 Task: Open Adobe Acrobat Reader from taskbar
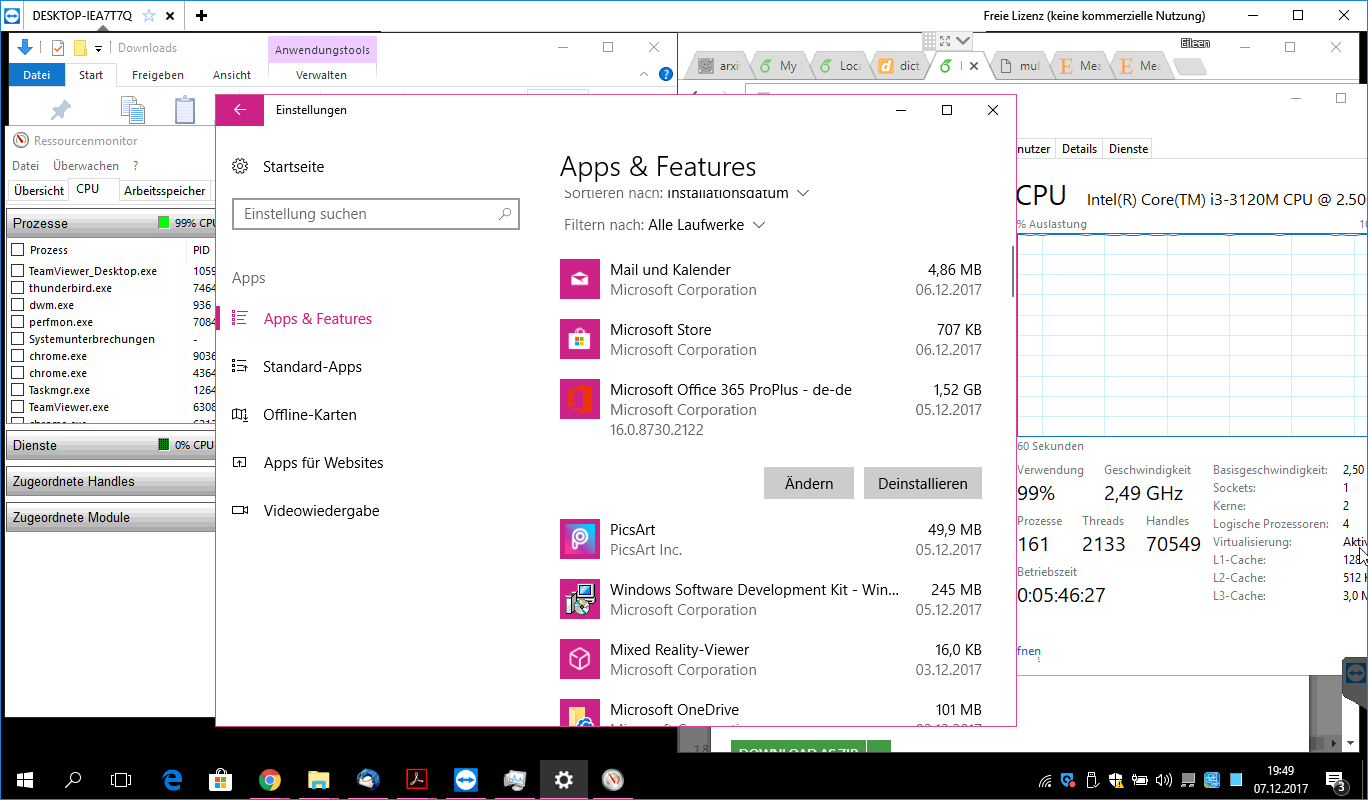416,780
